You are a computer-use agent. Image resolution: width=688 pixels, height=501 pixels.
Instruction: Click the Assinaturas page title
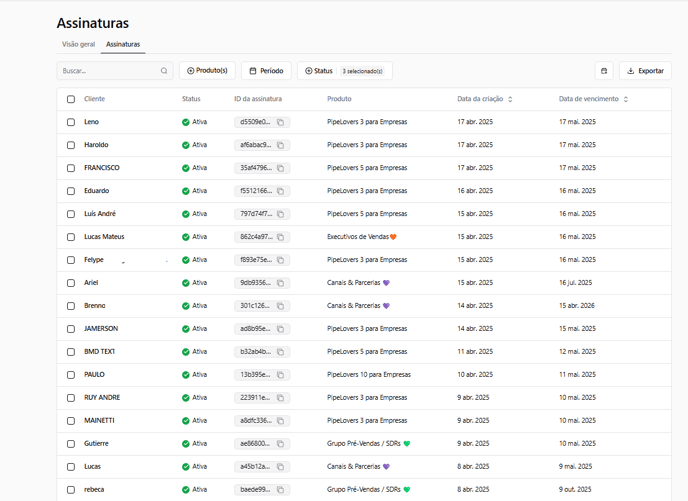pos(93,23)
